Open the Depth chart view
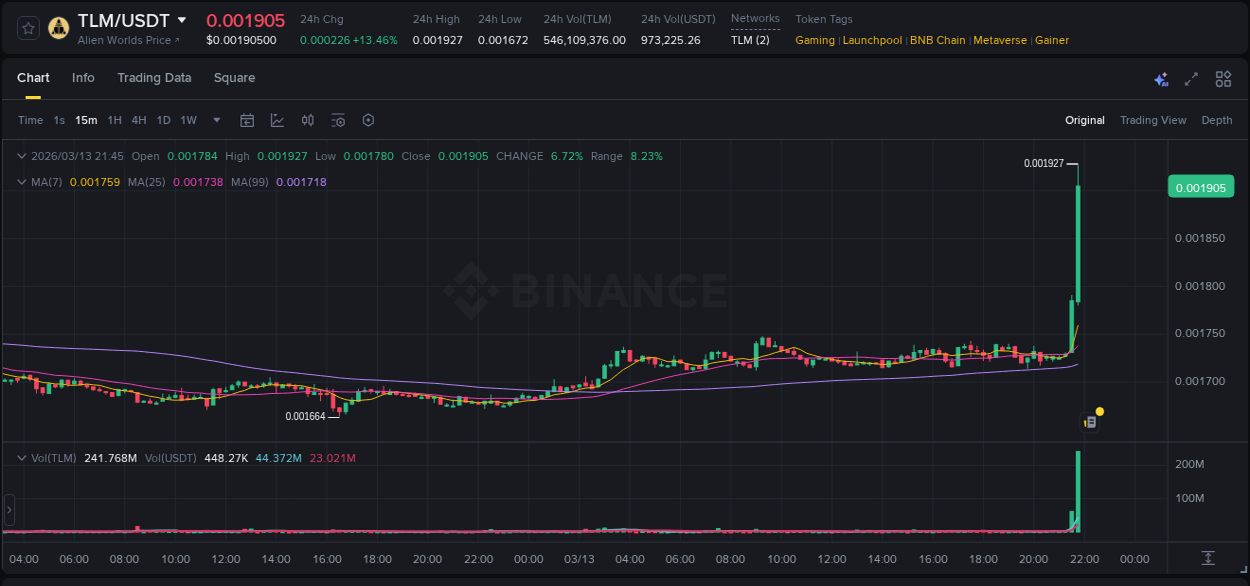Viewport: 1250px width, 586px height. tap(1217, 119)
